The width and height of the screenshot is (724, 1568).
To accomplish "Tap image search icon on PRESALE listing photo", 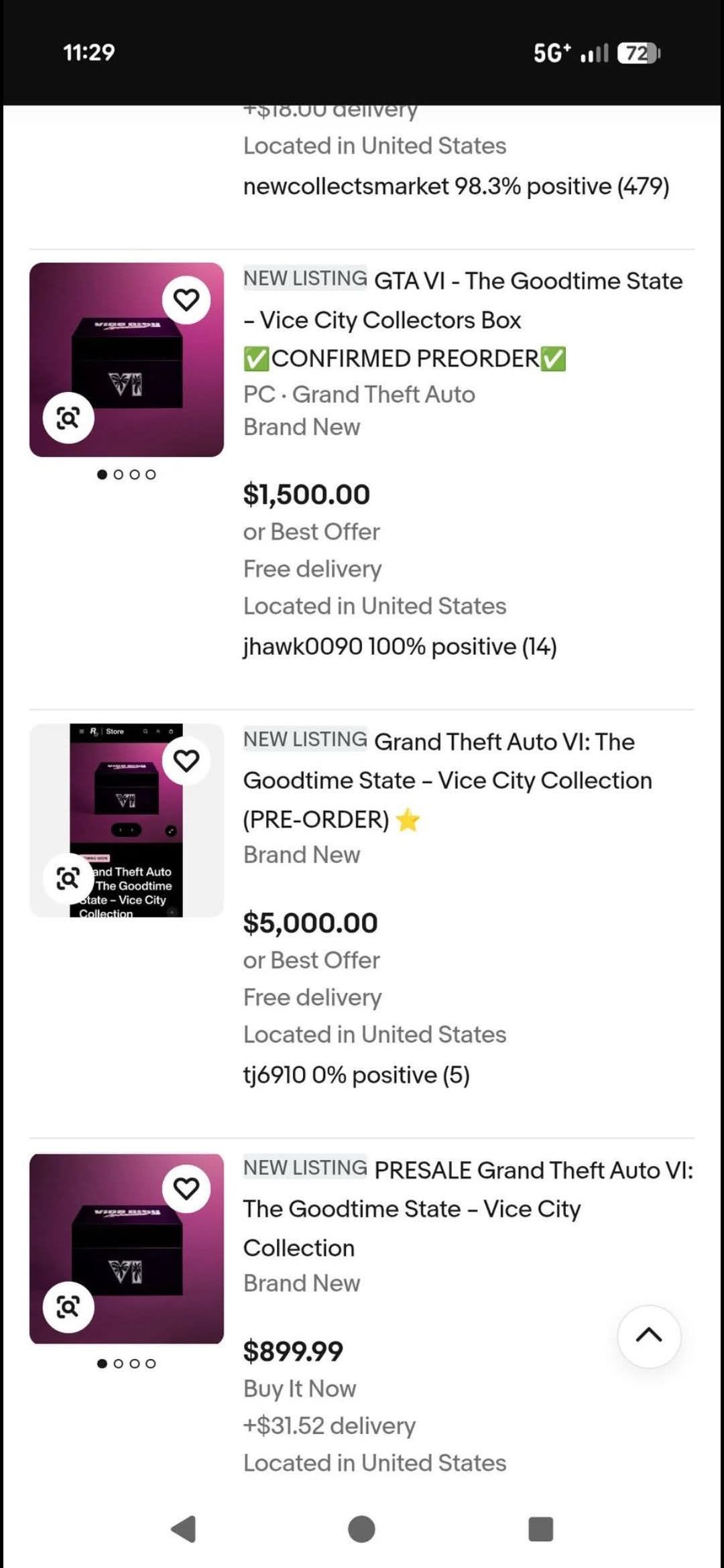I will point(68,1307).
